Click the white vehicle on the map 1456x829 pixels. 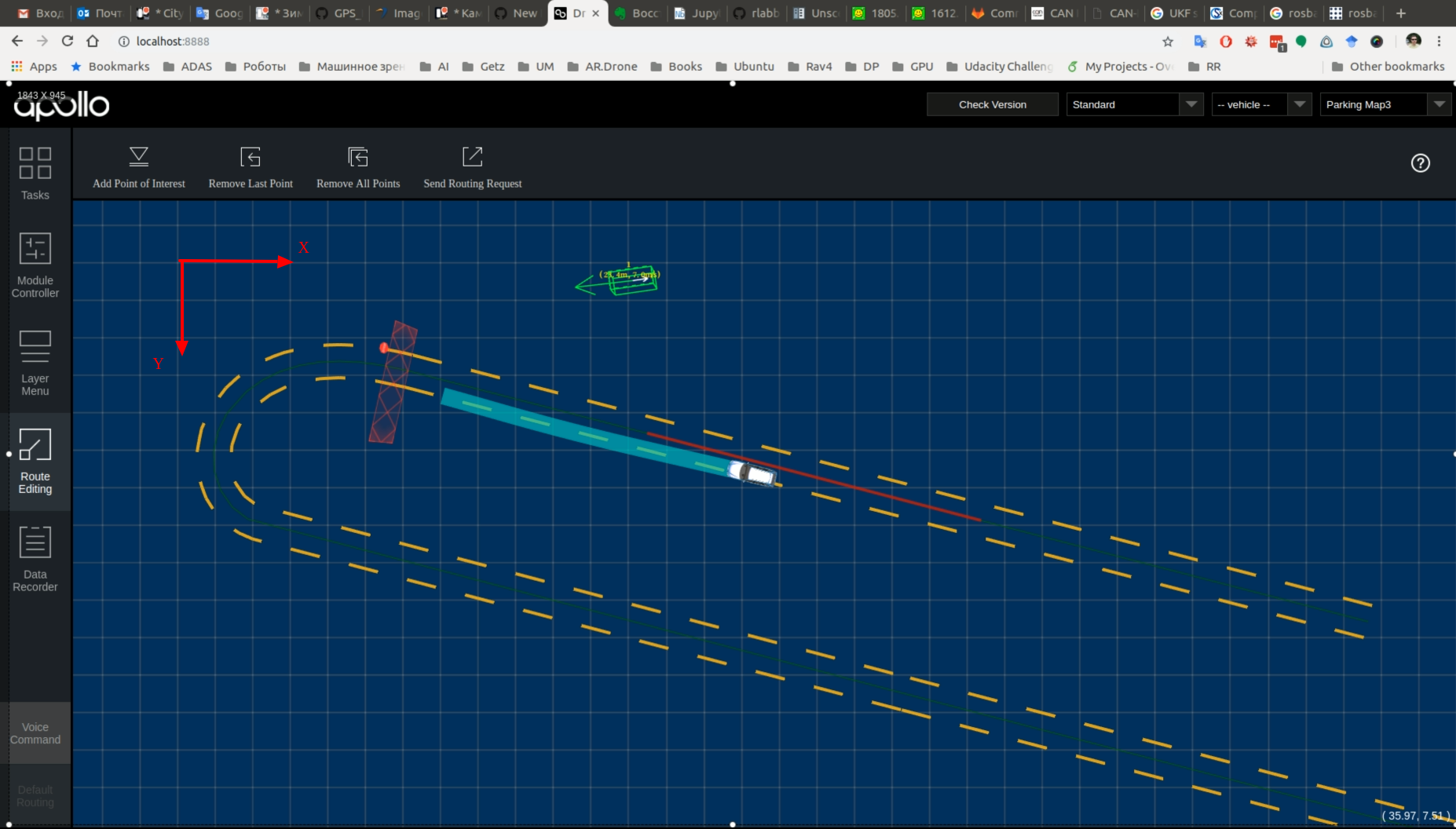point(752,473)
